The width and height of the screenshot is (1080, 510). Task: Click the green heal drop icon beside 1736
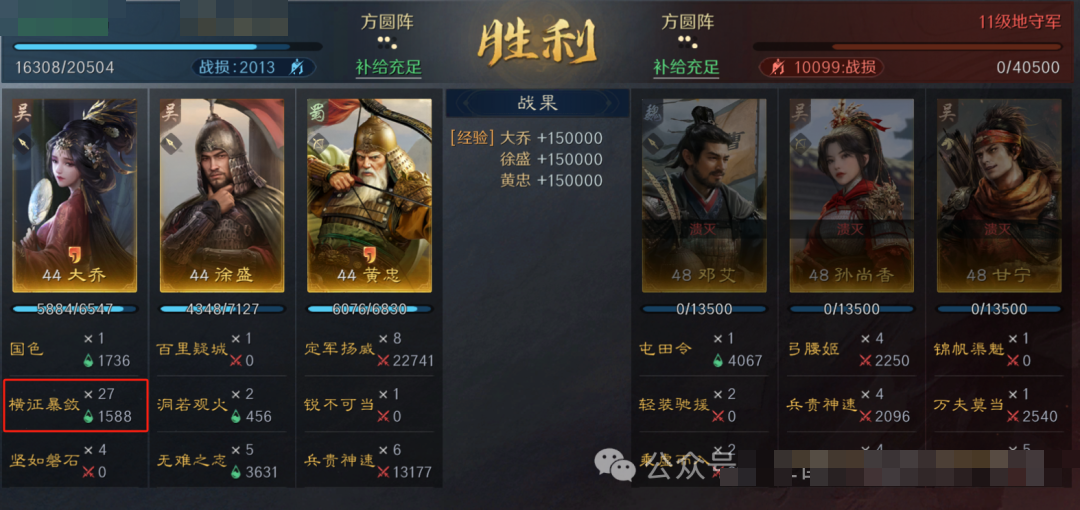tap(88, 360)
